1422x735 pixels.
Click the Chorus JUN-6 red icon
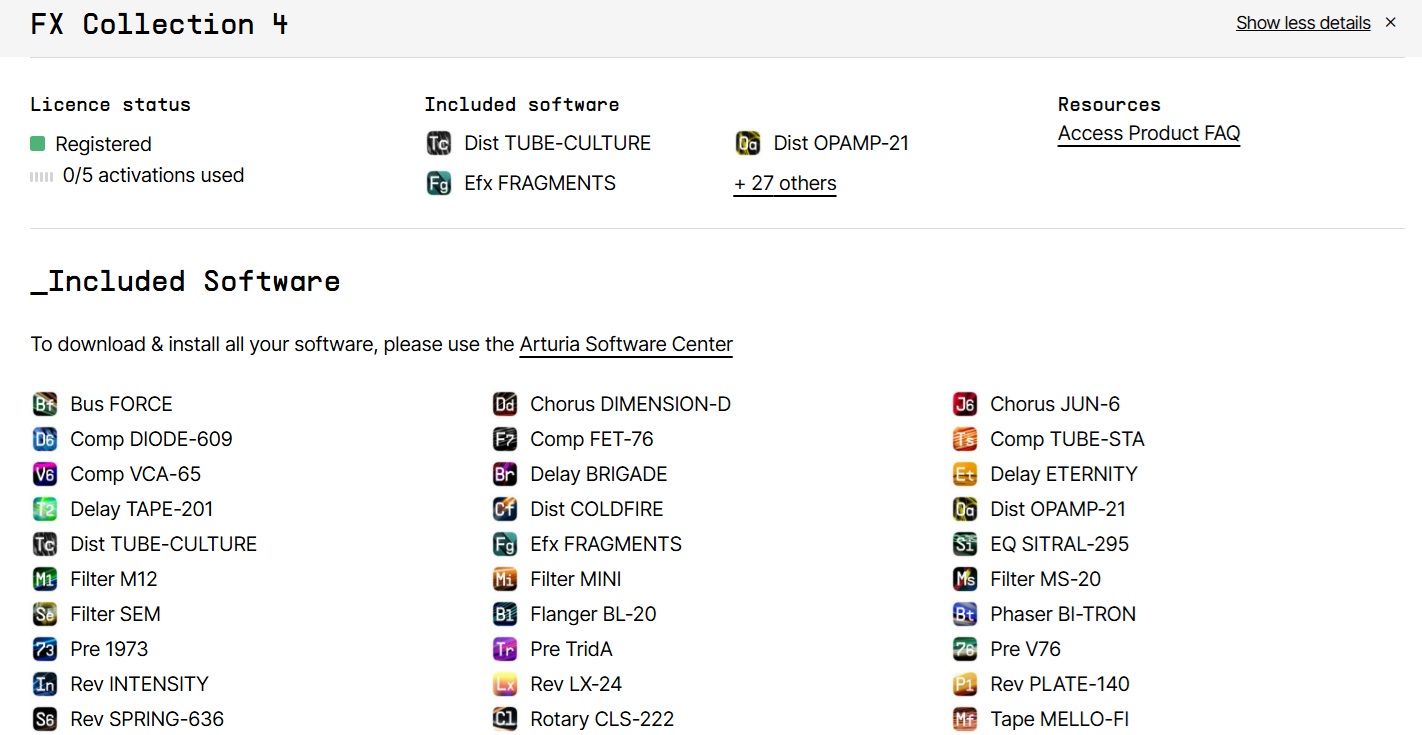click(x=965, y=405)
